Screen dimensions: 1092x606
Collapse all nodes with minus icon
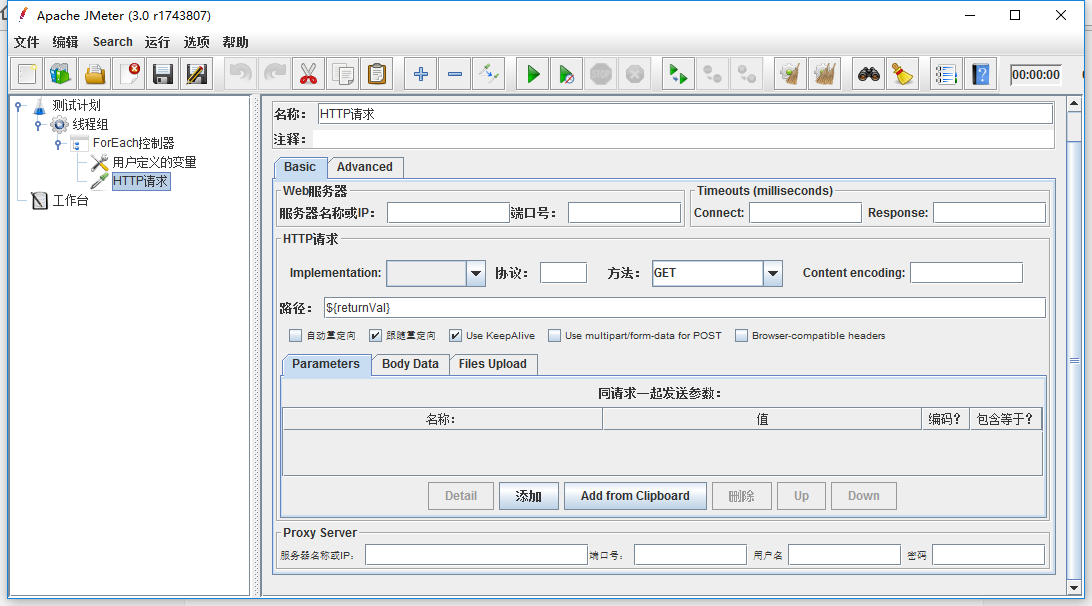point(455,74)
